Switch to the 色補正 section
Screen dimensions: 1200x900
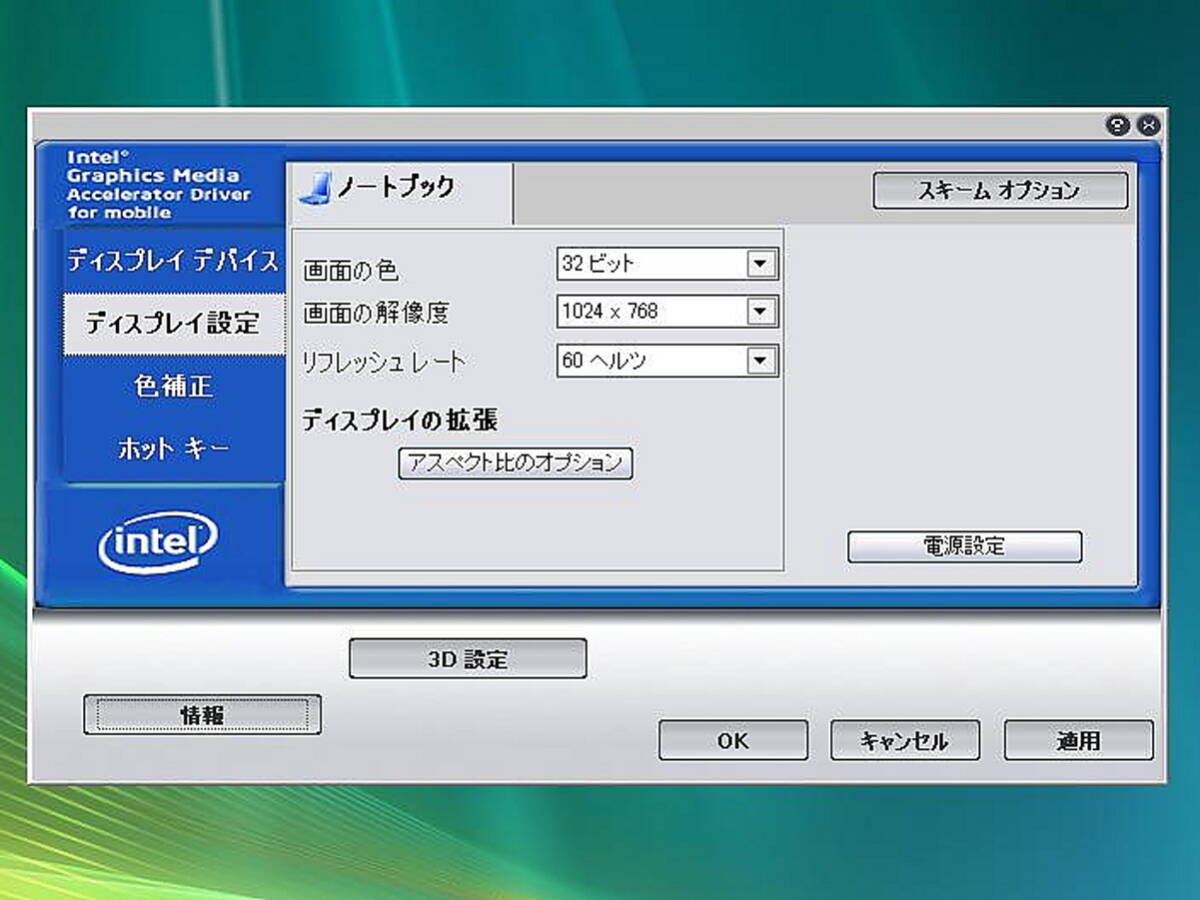pyautogui.click(x=173, y=387)
